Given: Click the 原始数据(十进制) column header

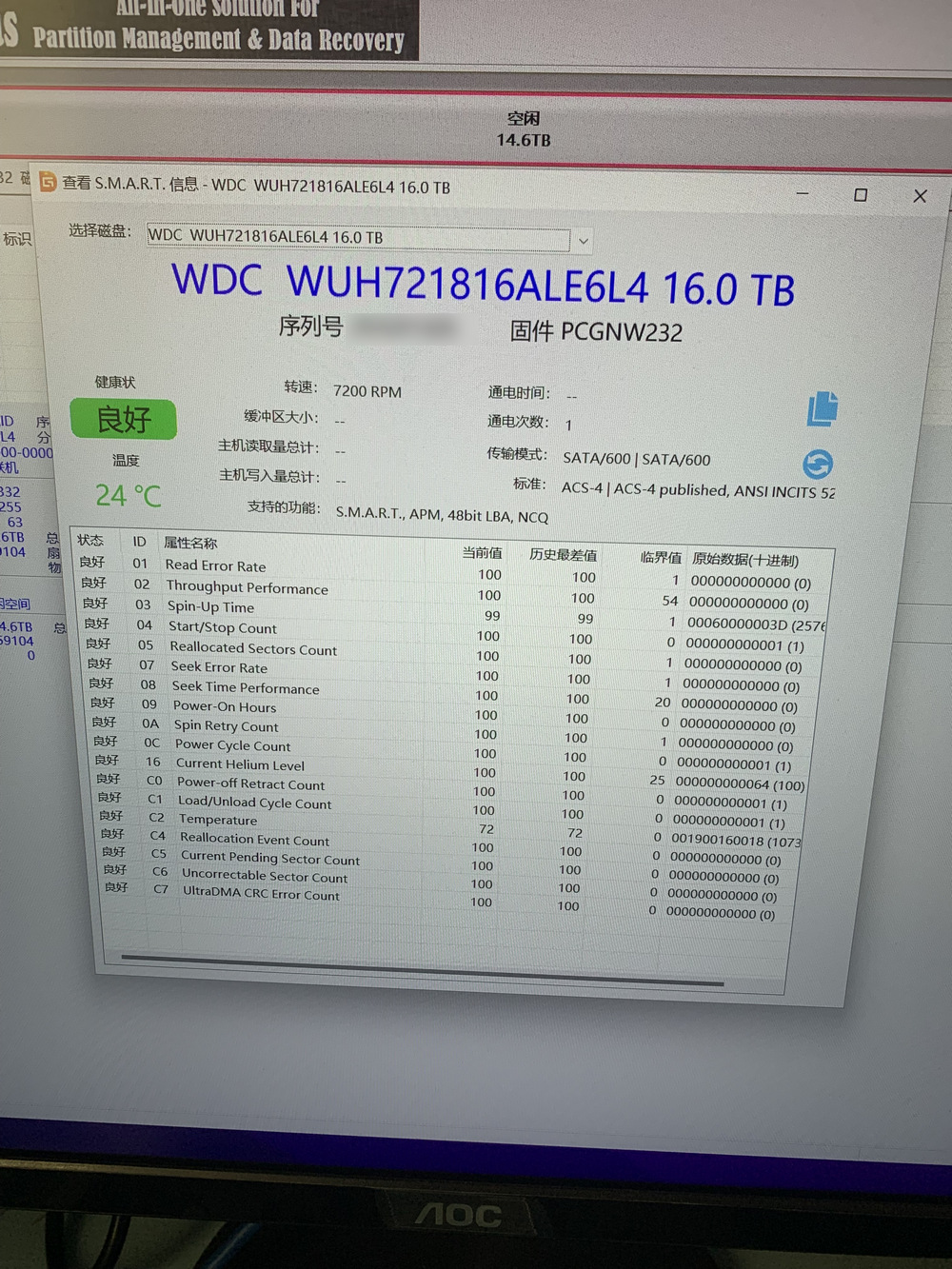Looking at the screenshot, I should [x=745, y=560].
